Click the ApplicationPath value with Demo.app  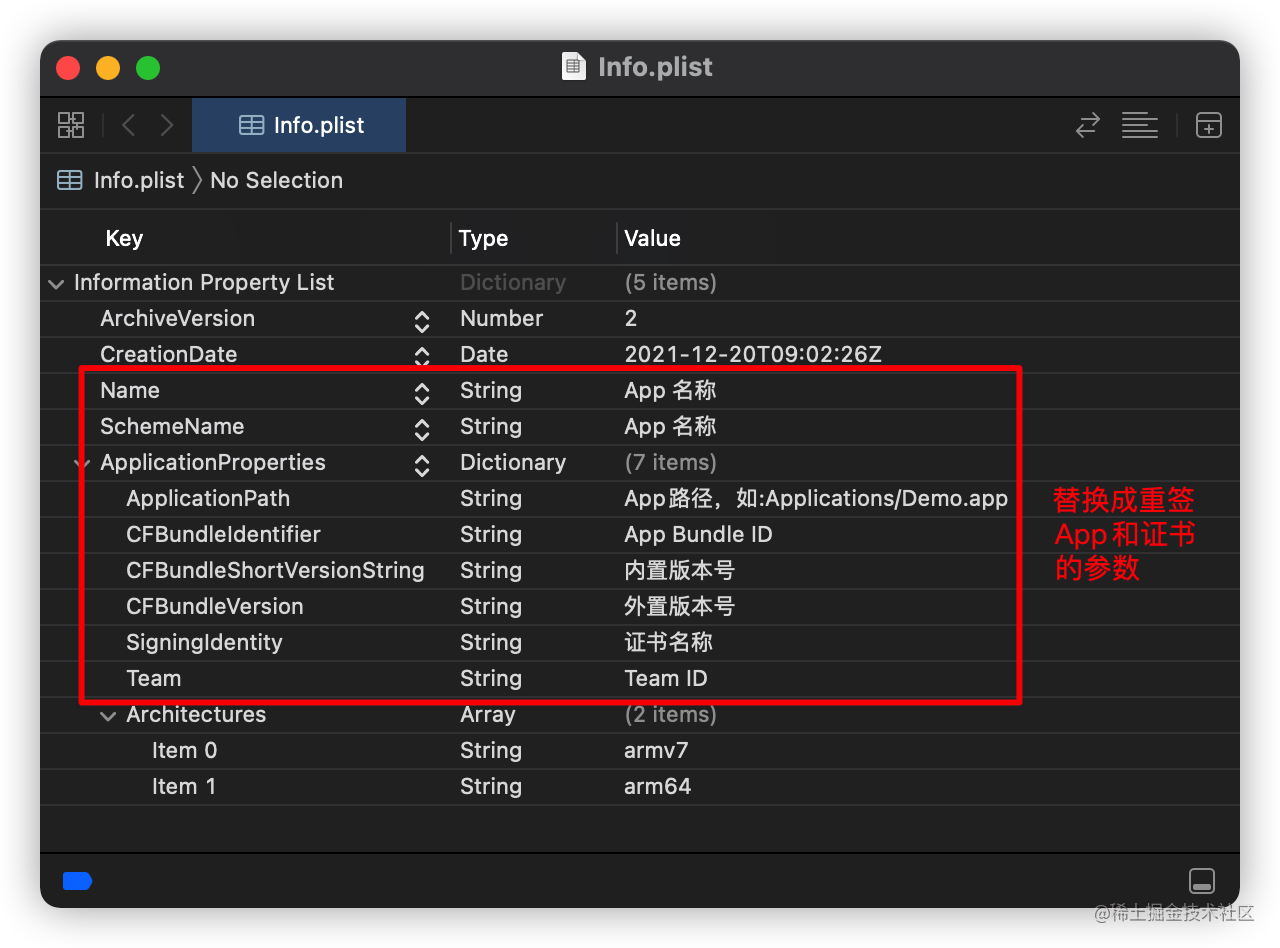(816, 498)
